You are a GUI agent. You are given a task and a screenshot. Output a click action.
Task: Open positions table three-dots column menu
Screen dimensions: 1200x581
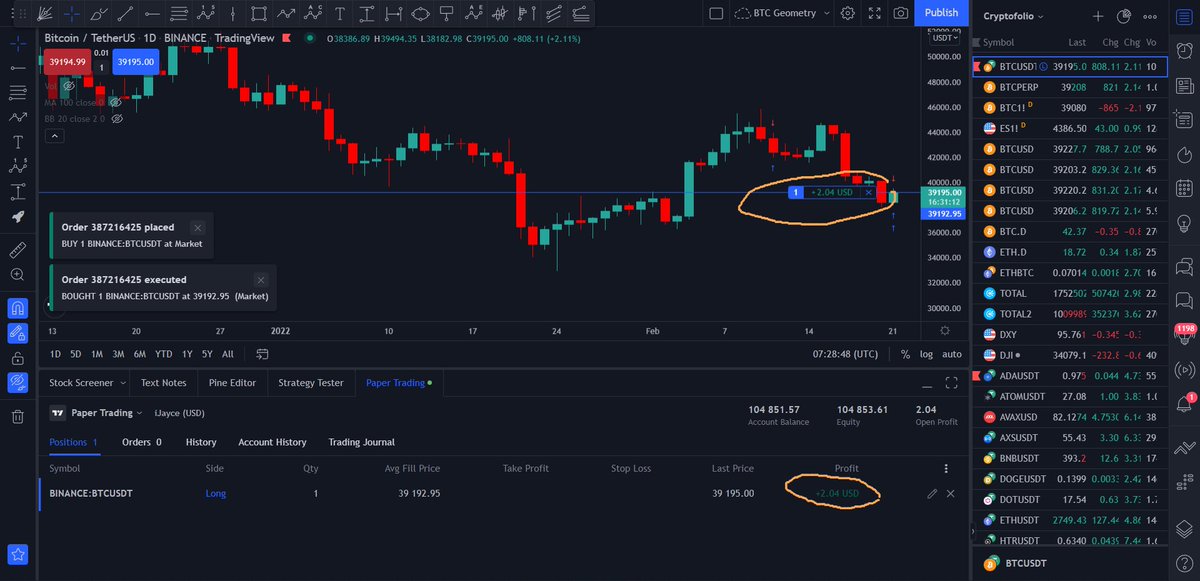(946, 468)
